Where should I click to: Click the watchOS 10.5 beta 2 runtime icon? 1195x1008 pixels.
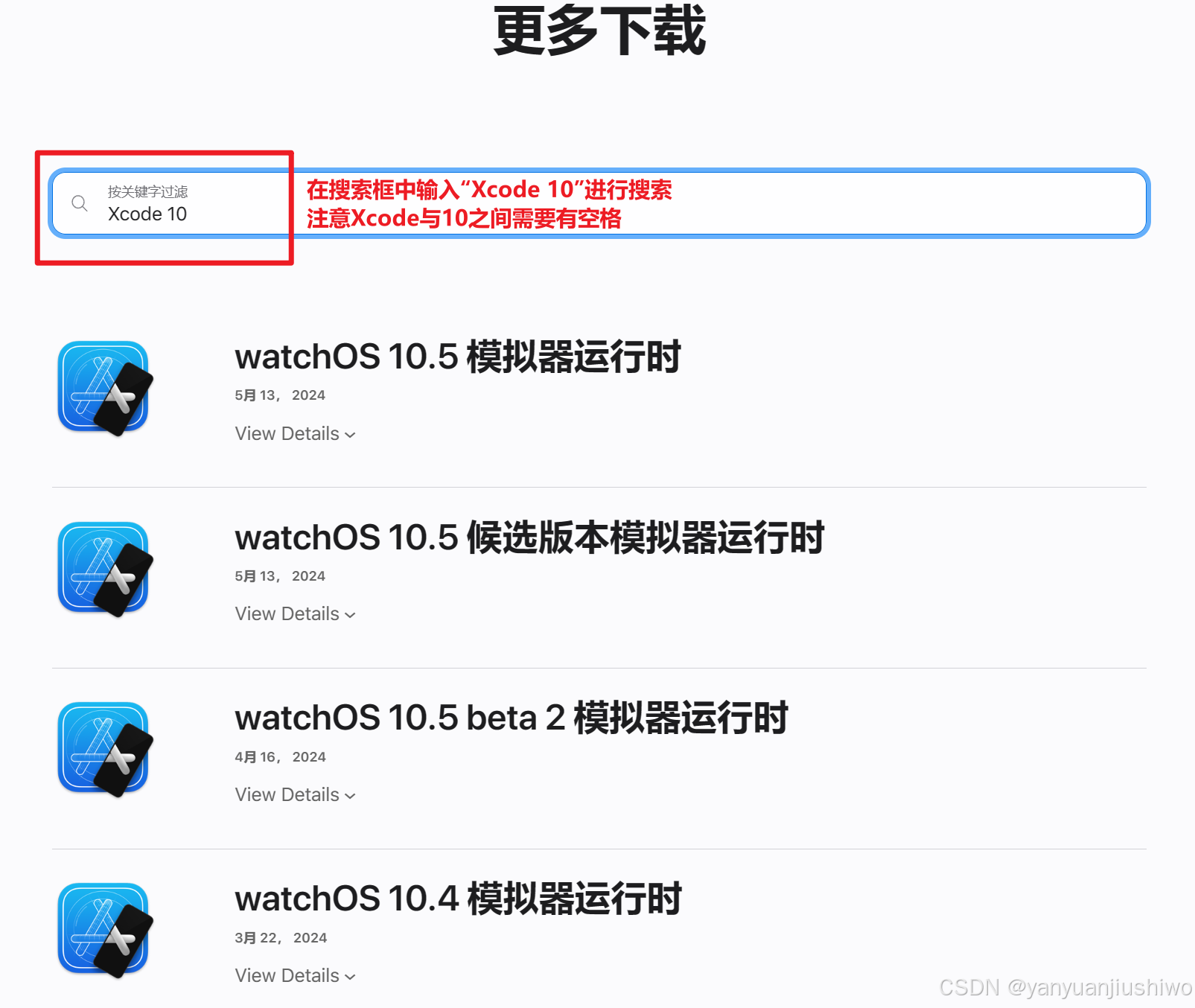[x=105, y=750]
